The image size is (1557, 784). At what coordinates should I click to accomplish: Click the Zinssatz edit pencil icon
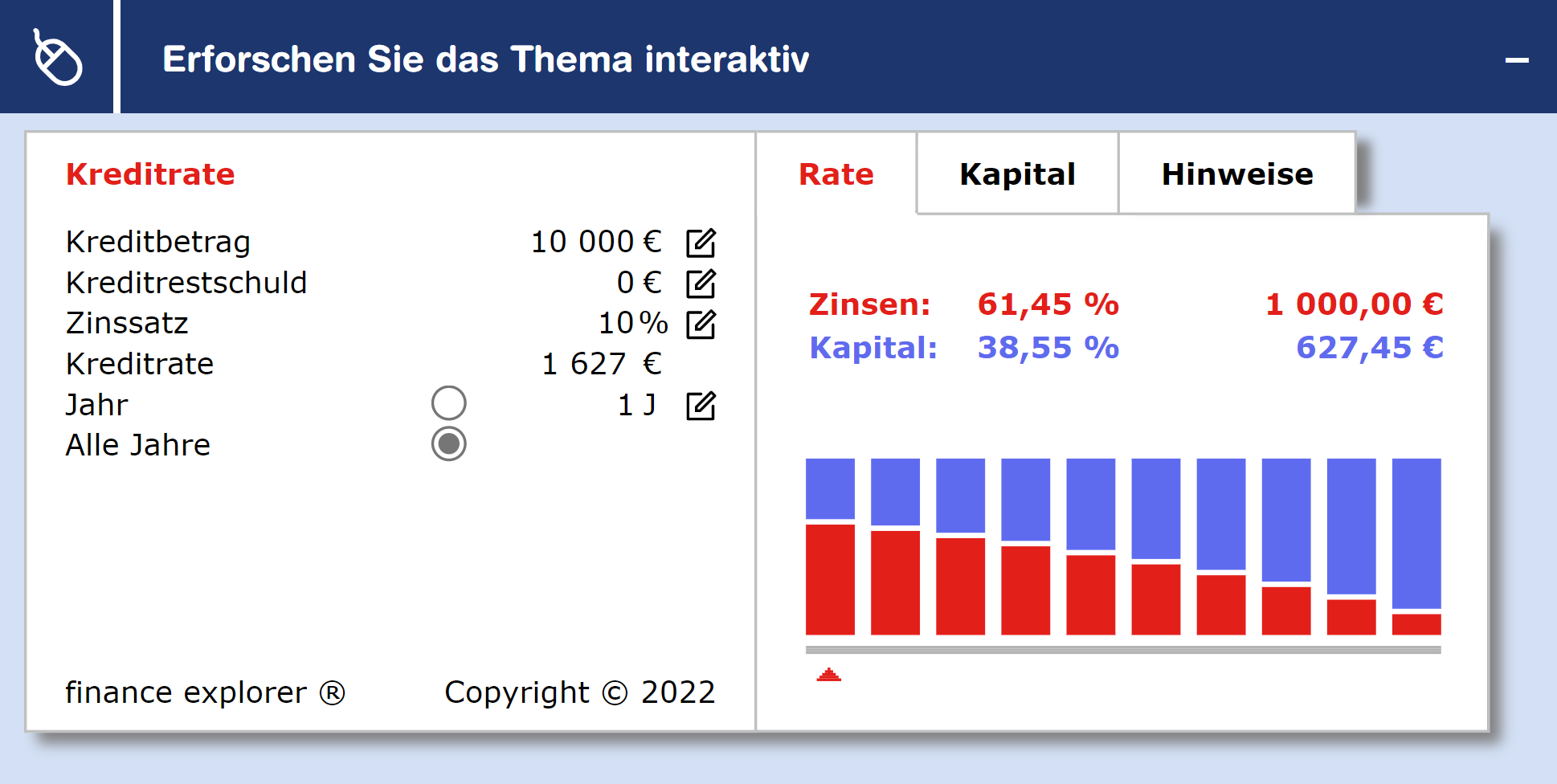[x=701, y=325]
